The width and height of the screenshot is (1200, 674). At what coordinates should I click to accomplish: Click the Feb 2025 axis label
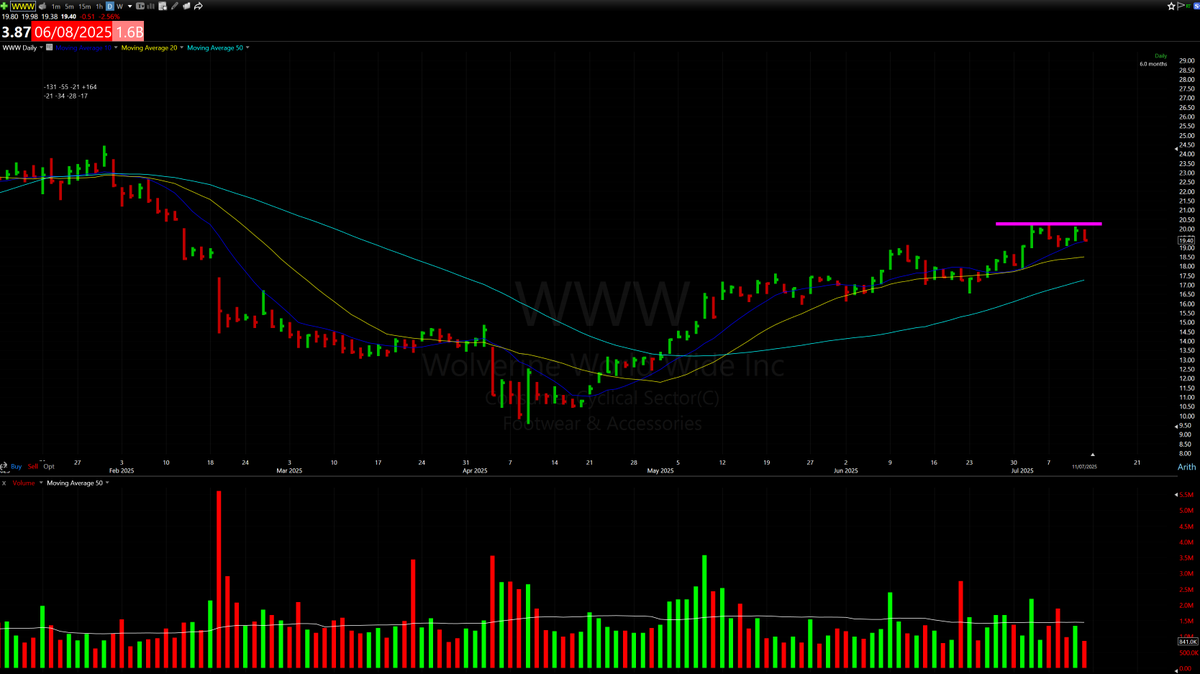tap(121, 470)
